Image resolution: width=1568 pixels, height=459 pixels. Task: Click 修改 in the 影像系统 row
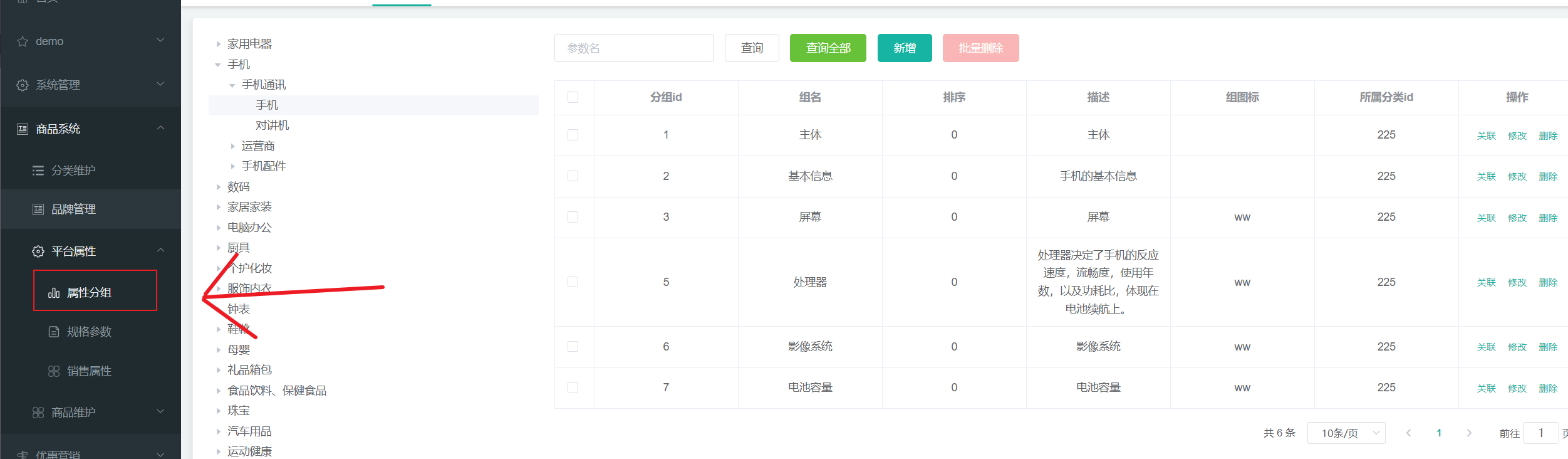click(1517, 347)
